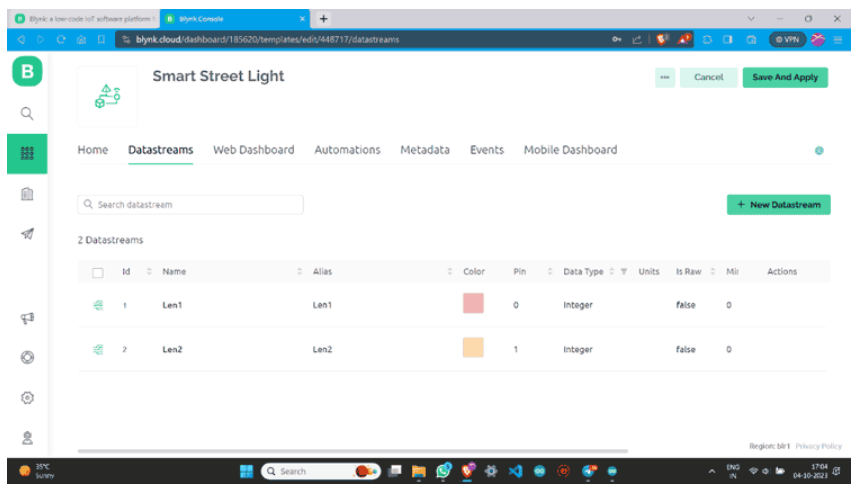Open the Data Type column filter

pyautogui.click(x=624, y=272)
